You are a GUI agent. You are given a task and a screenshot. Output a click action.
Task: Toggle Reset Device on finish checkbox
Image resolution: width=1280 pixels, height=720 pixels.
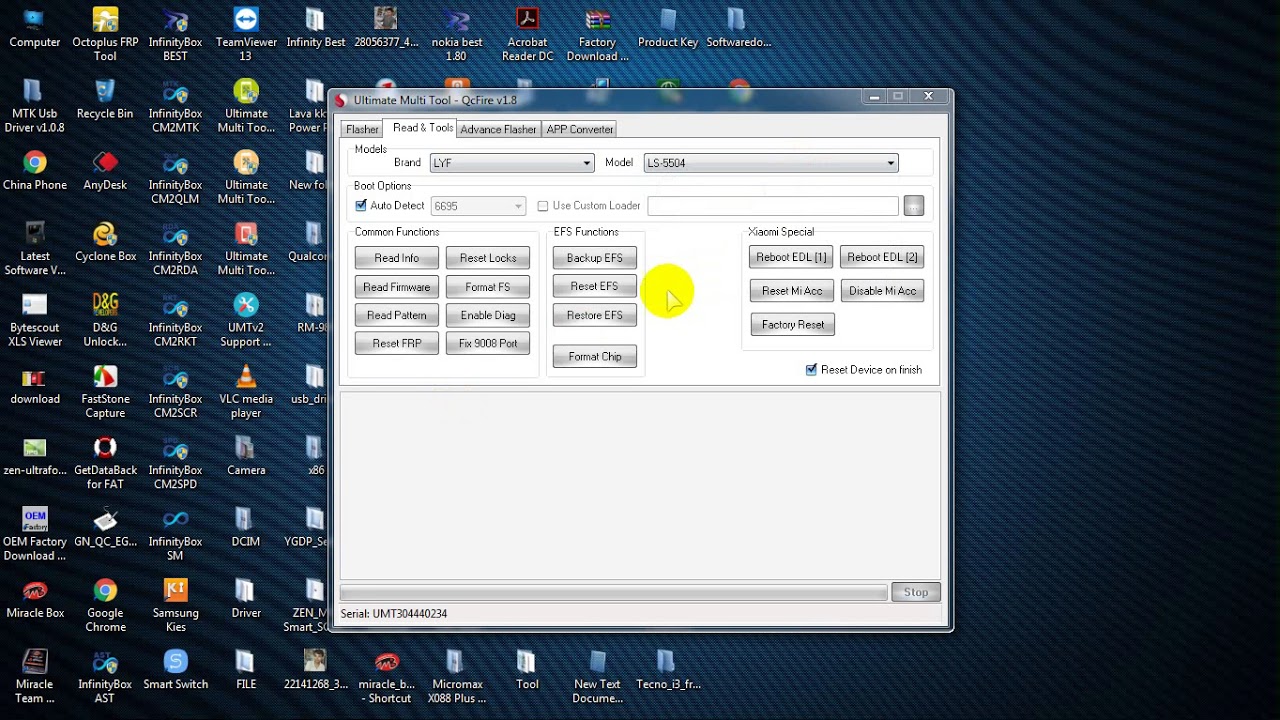click(x=811, y=370)
